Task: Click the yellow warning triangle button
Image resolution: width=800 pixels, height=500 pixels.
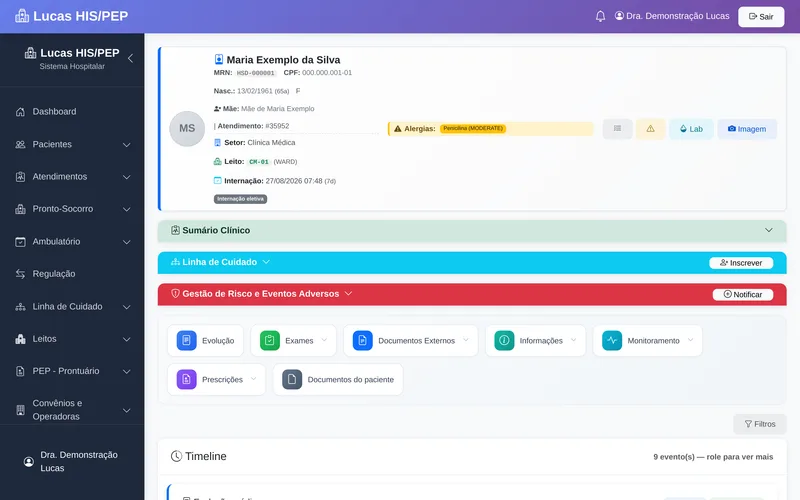Action: (651, 129)
